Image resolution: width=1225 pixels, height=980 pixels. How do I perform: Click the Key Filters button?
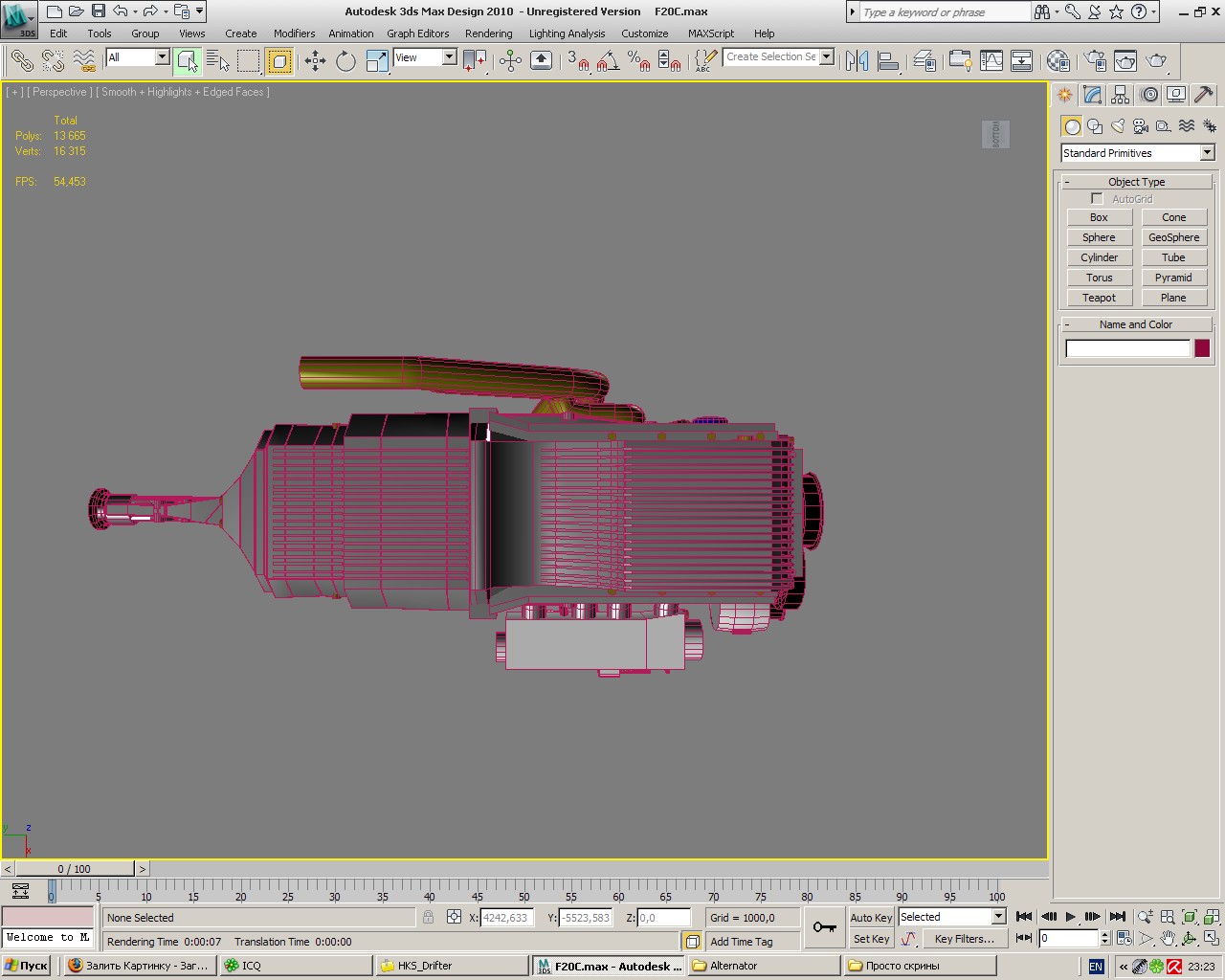coord(964,939)
